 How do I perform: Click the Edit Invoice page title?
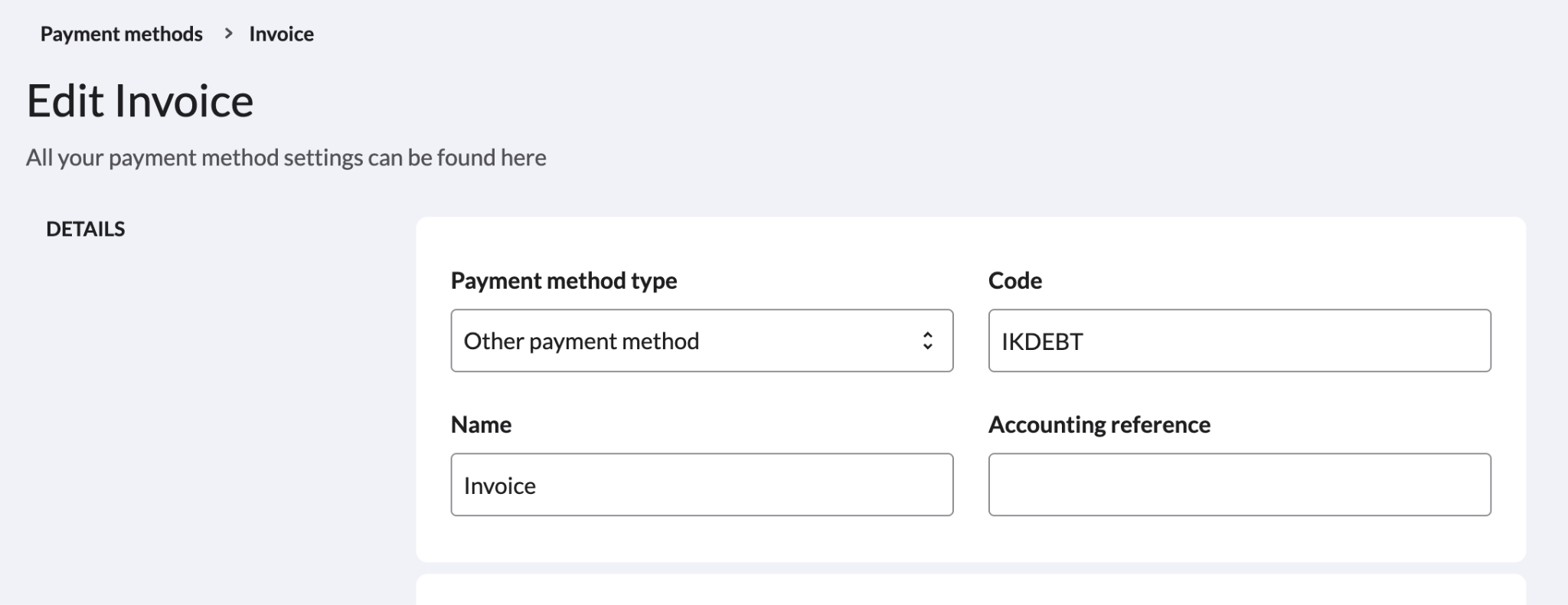[140, 101]
